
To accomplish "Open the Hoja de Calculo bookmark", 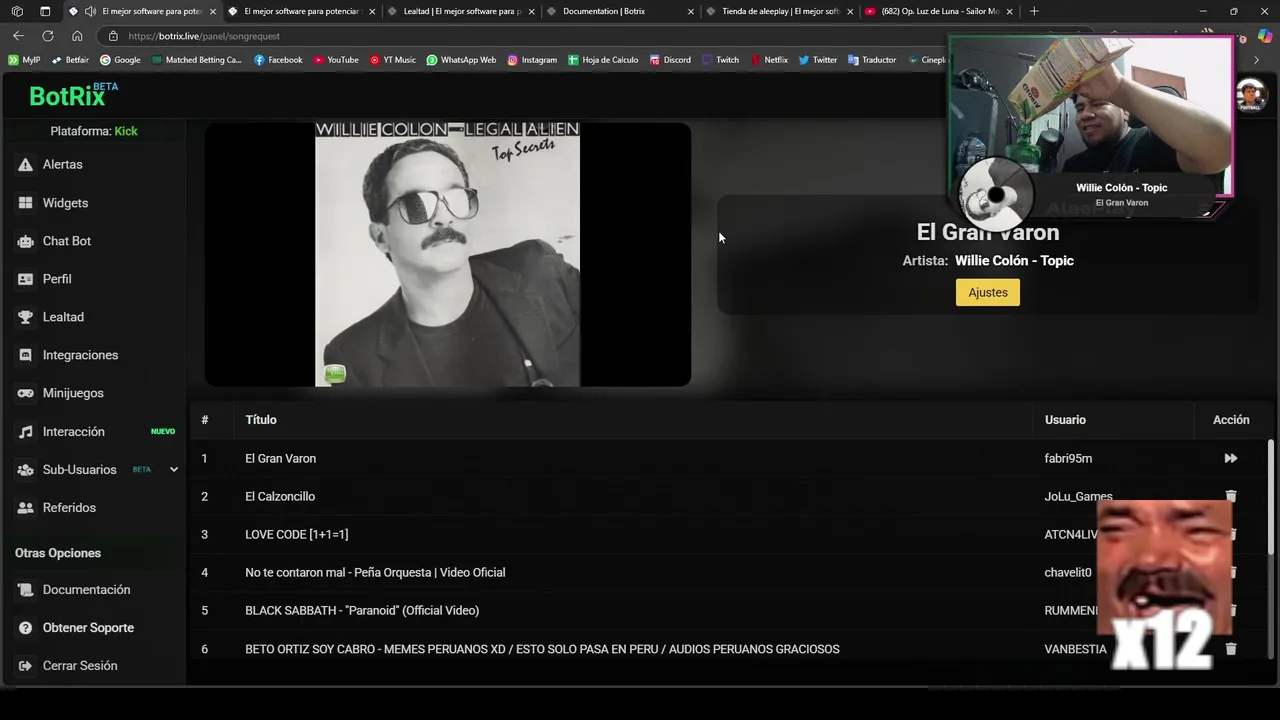I will point(603,60).
